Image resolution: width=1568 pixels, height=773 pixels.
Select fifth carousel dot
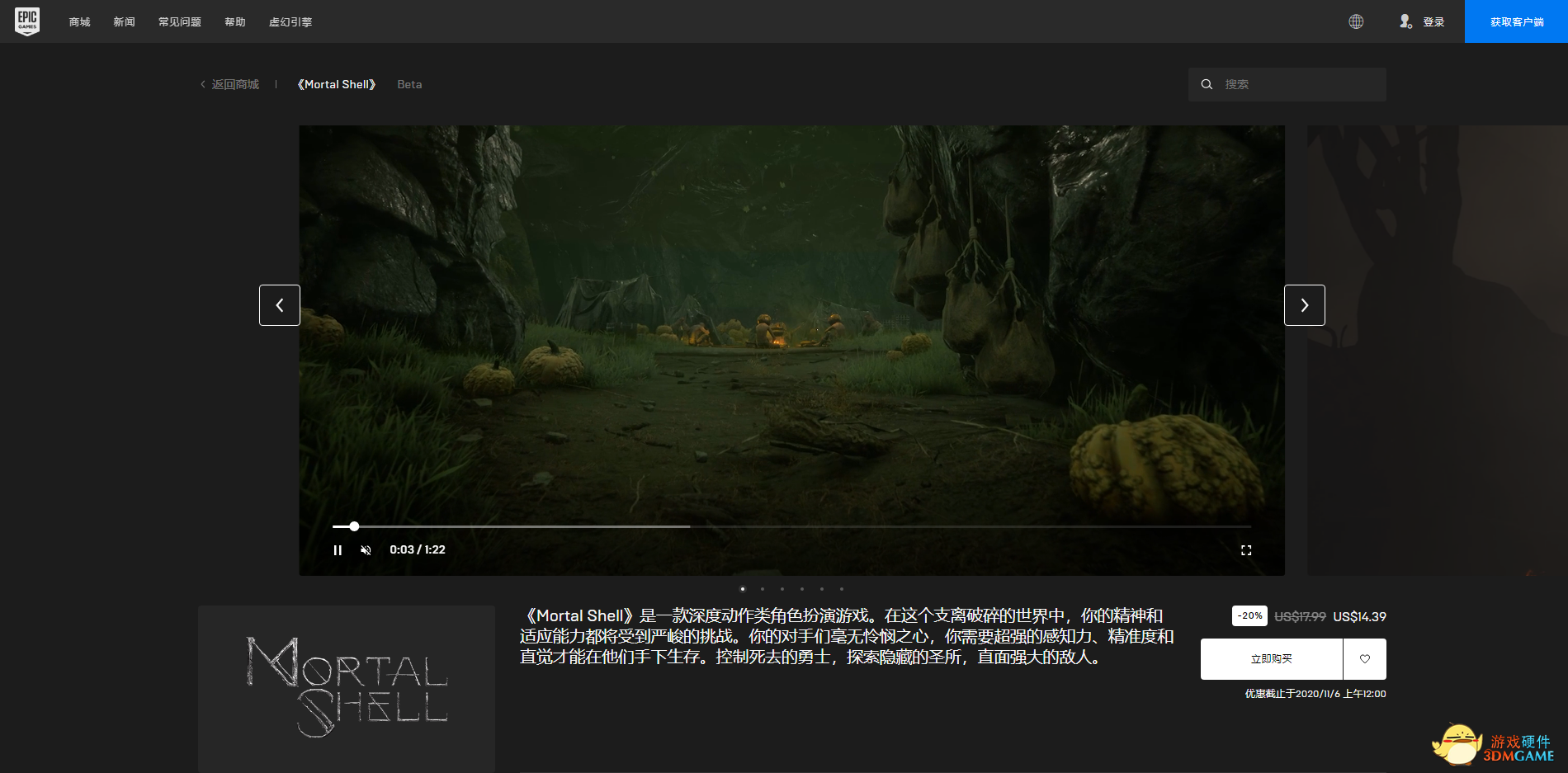tap(822, 589)
